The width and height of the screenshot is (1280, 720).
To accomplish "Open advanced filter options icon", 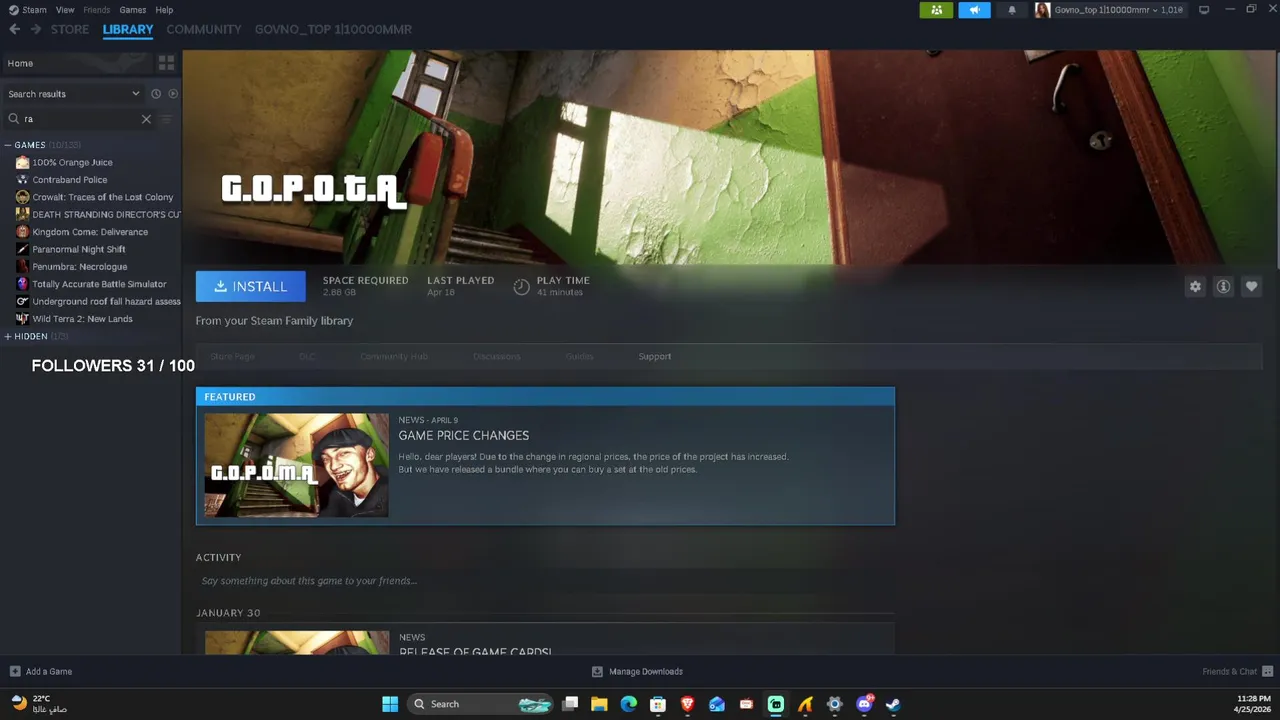I will tap(166, 119).
